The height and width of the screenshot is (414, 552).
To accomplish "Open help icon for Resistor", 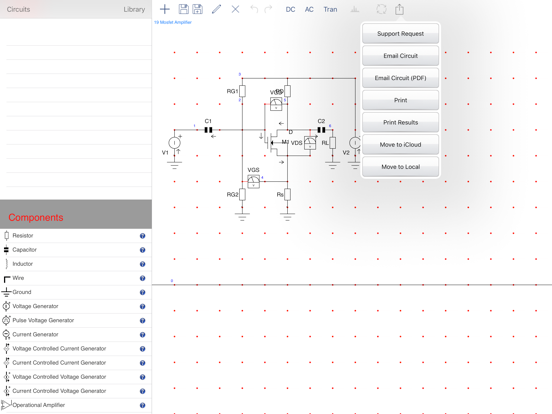I will [143, 236].
